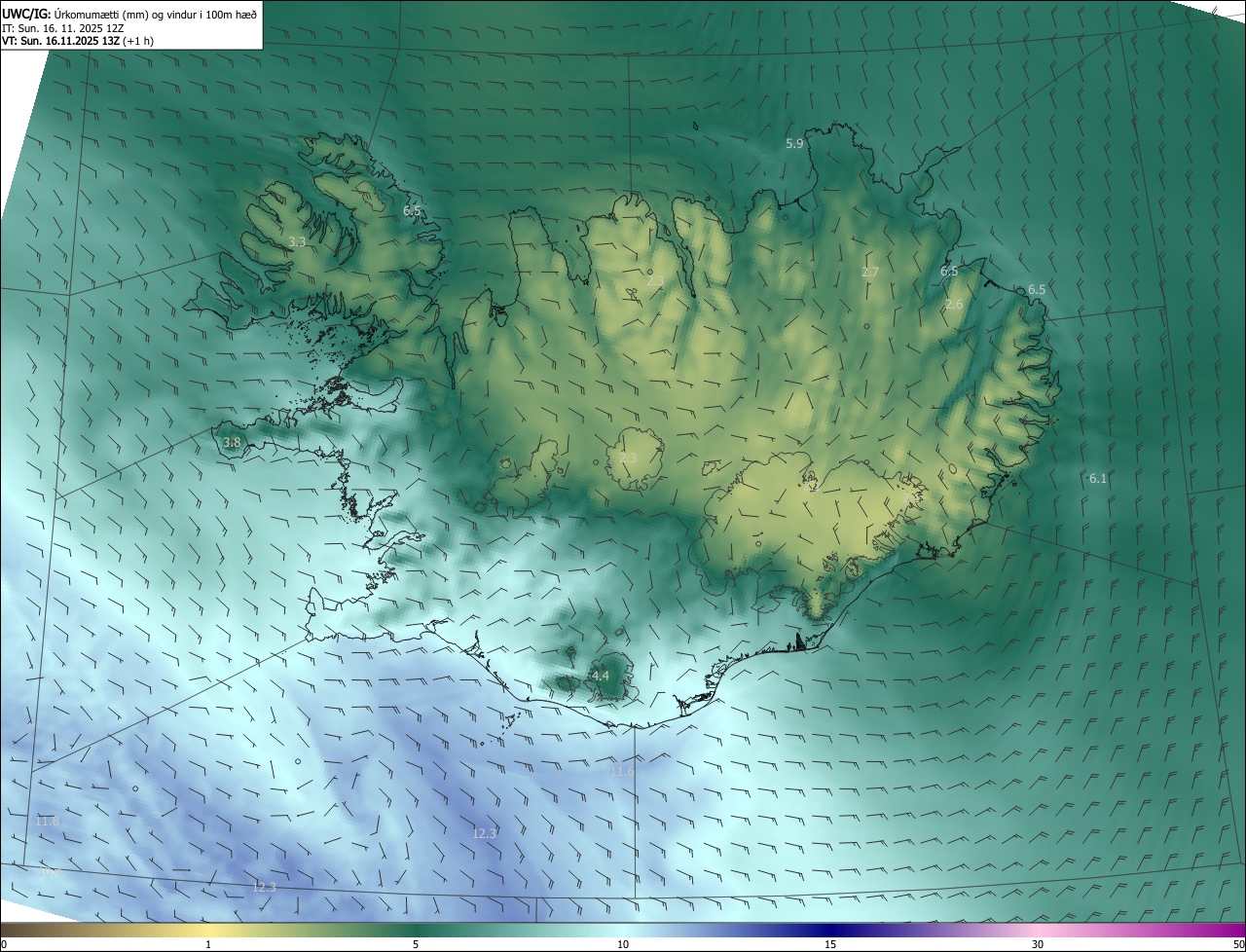Click the 15 tick on the color scale
Screen dimensions: 1246x952
point(830,944)
